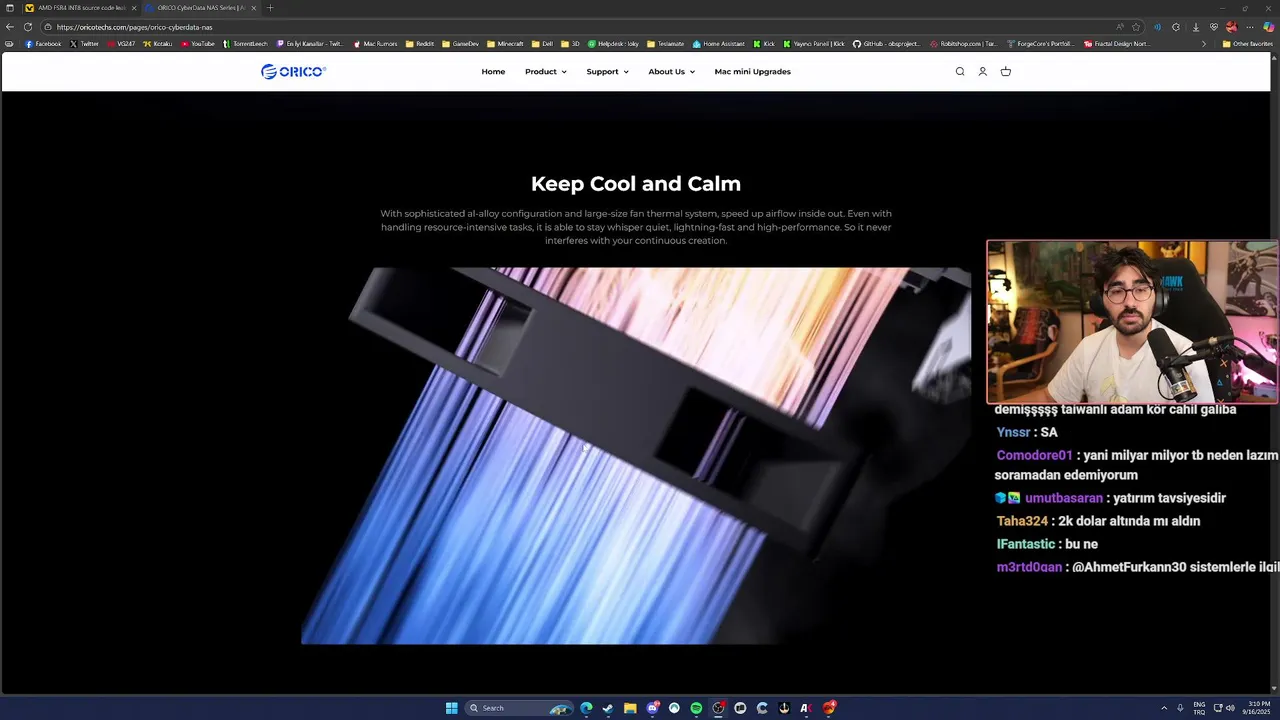Go to the Home nav link

click(493, 72)
